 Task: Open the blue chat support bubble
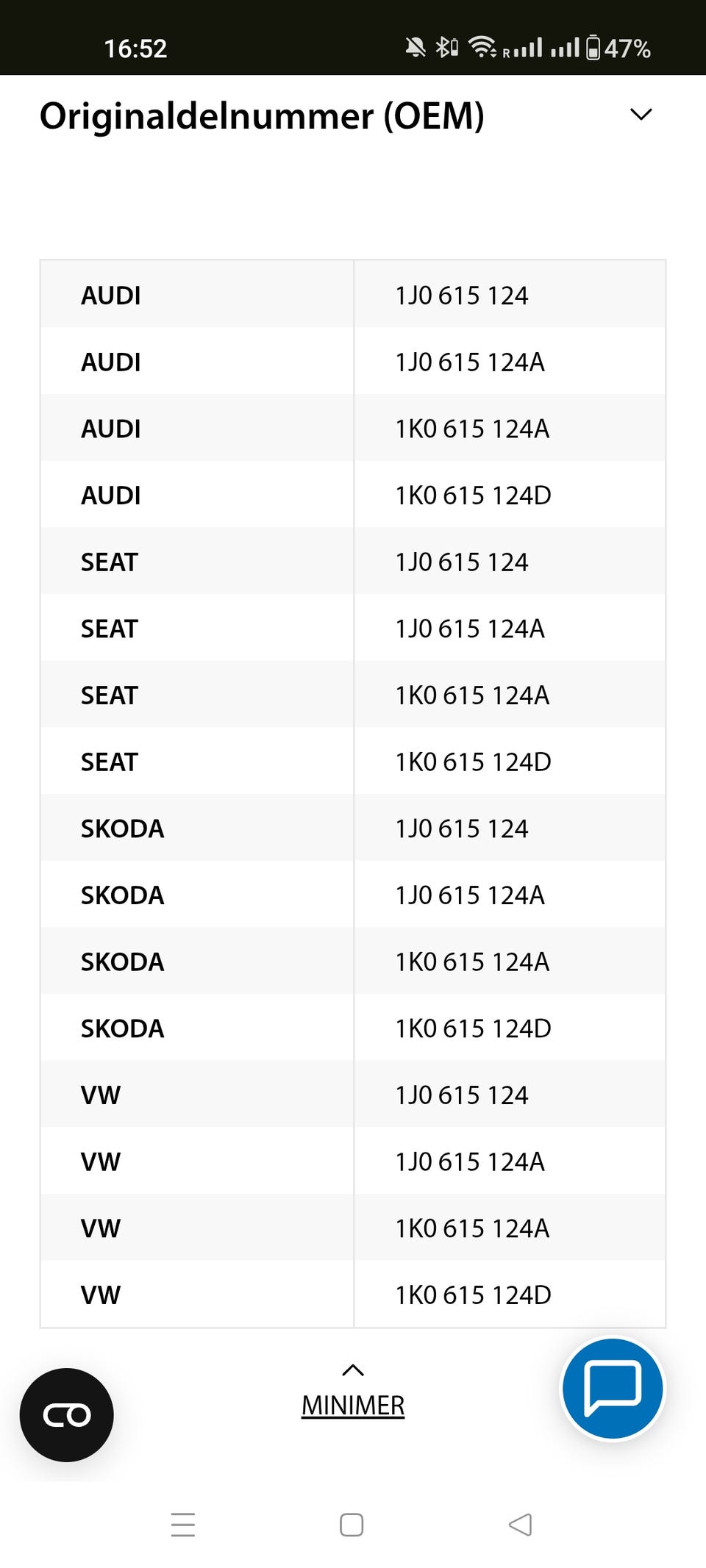(x=612, y=1388)
